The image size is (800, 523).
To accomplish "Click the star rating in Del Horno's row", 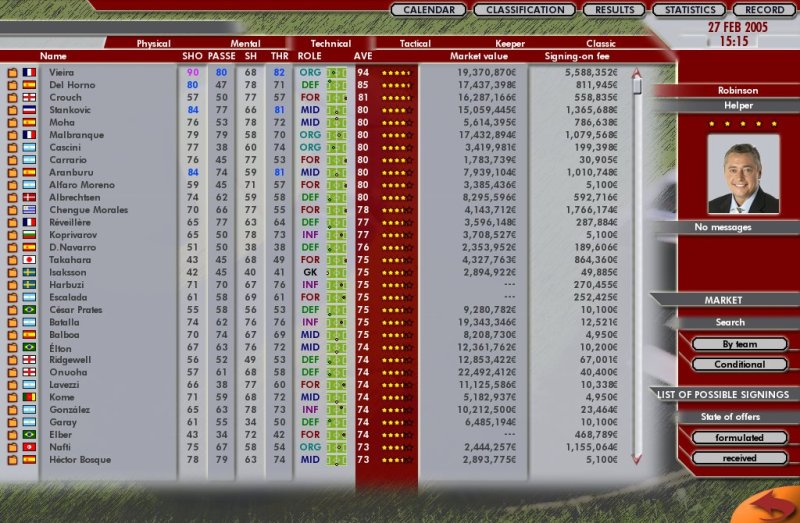I will pos(397,86).
